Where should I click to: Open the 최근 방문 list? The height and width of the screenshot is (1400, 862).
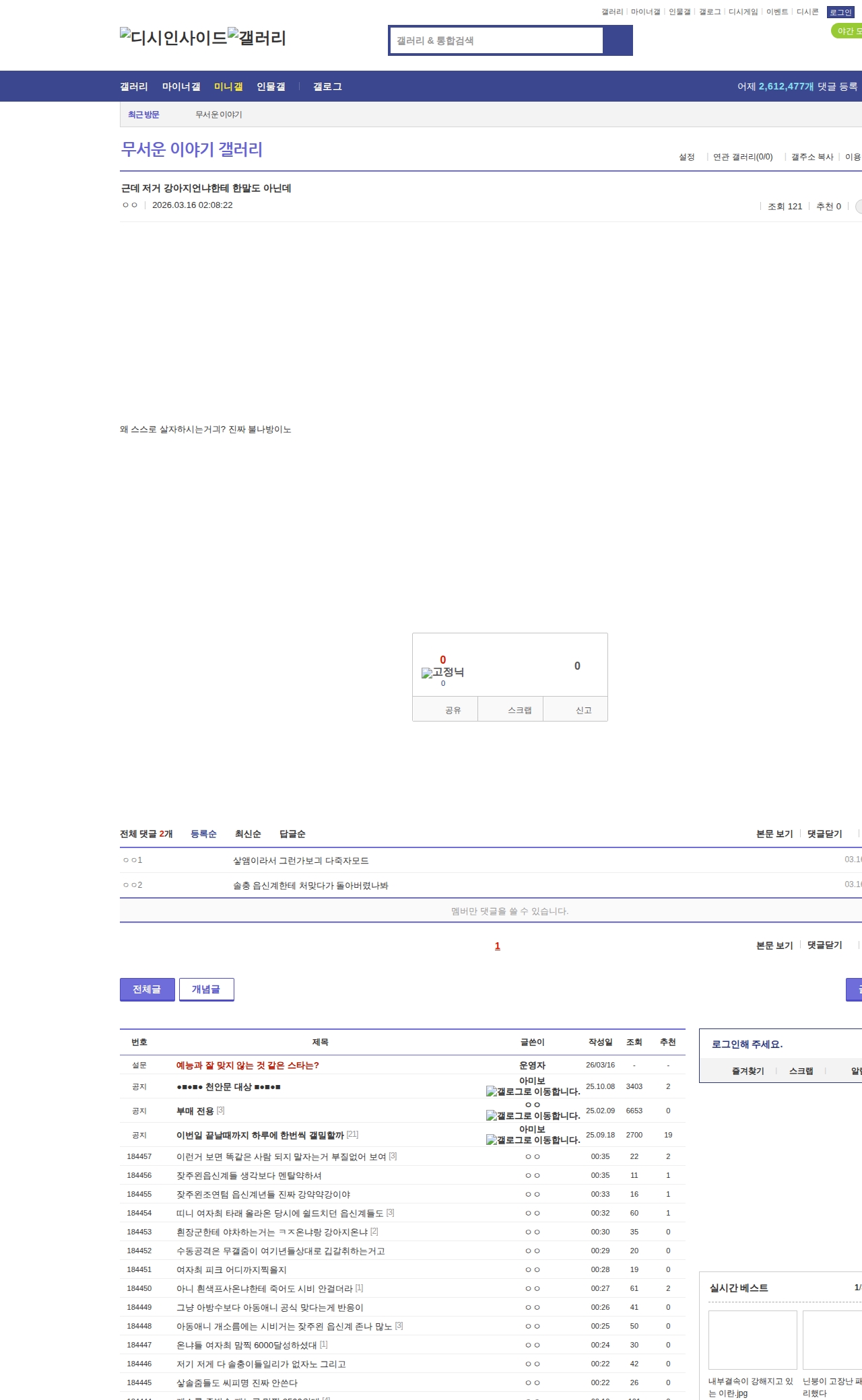[143, 115]
